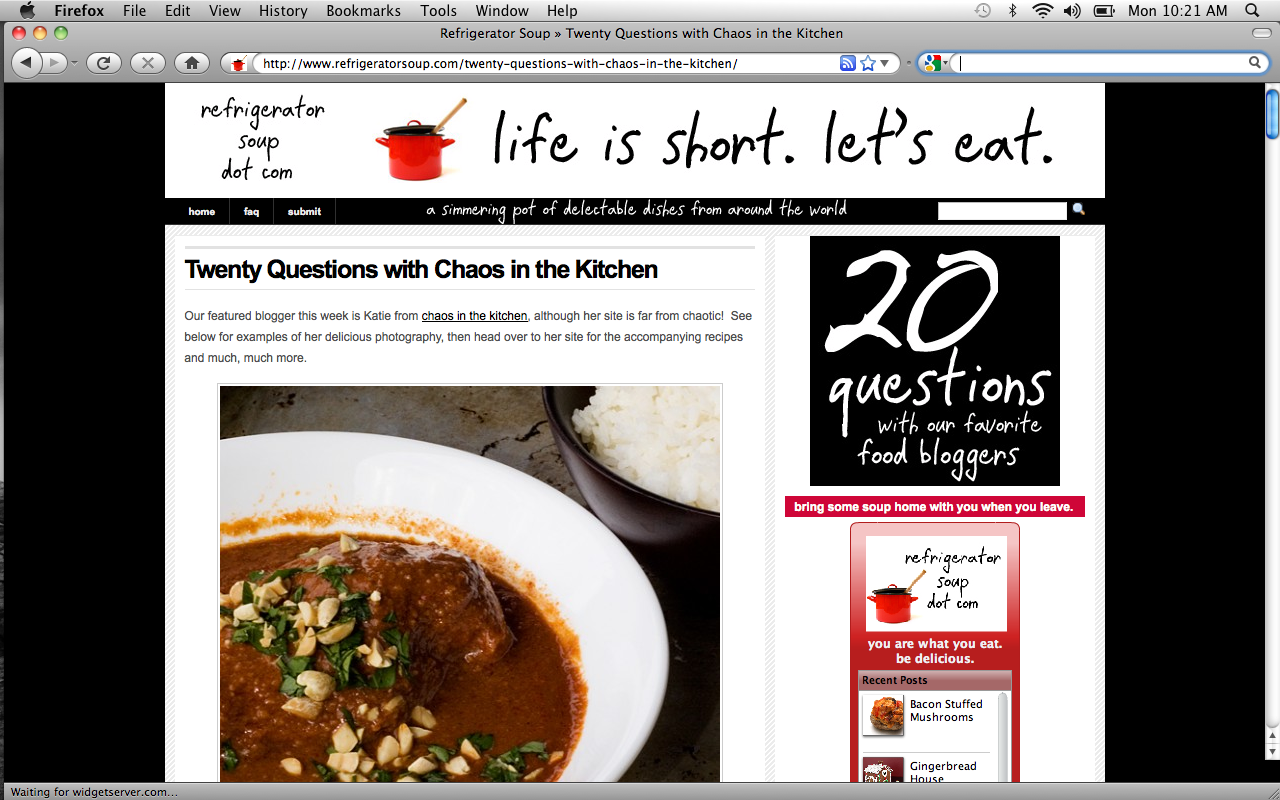Click the site search magnifier icon
The width and height of the screenshot is (1280, 800).
1079,210
